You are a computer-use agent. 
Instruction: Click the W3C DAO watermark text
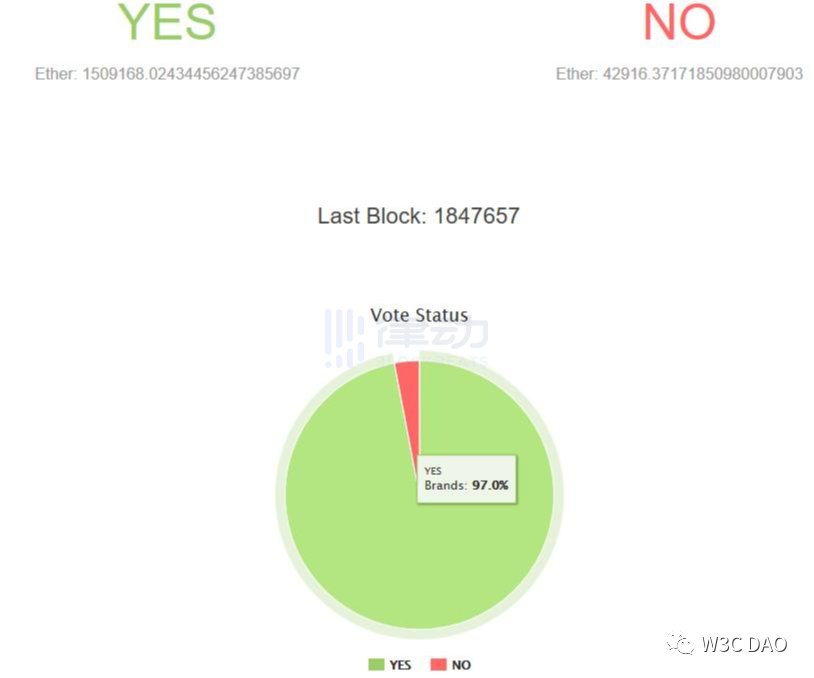point(744,644)
